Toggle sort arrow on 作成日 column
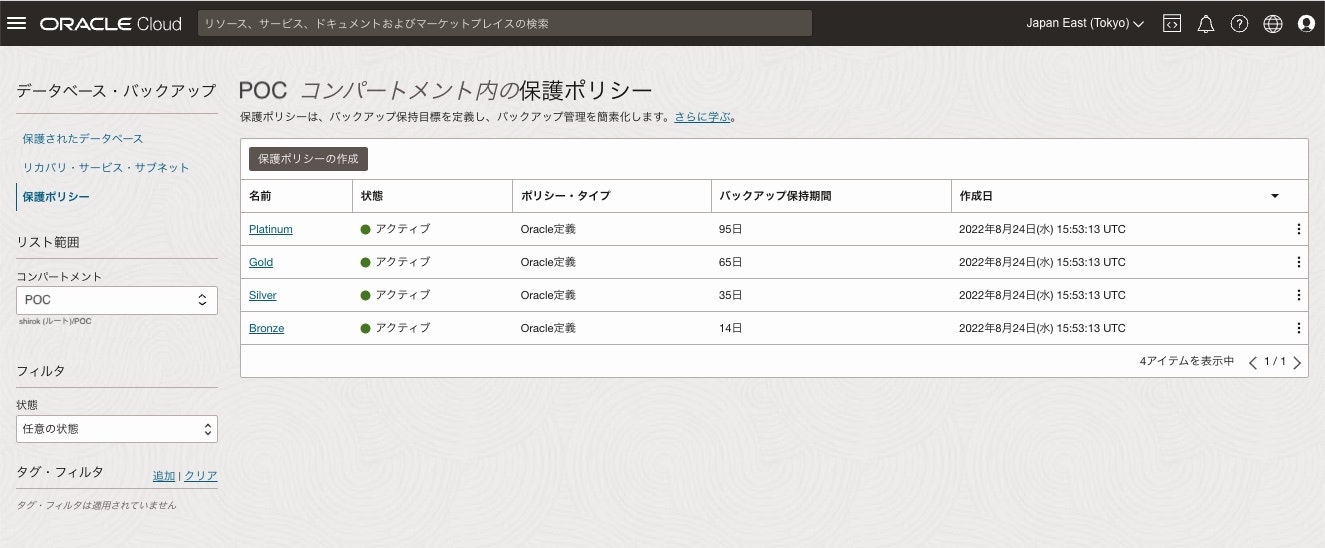 click(1275, 196)
